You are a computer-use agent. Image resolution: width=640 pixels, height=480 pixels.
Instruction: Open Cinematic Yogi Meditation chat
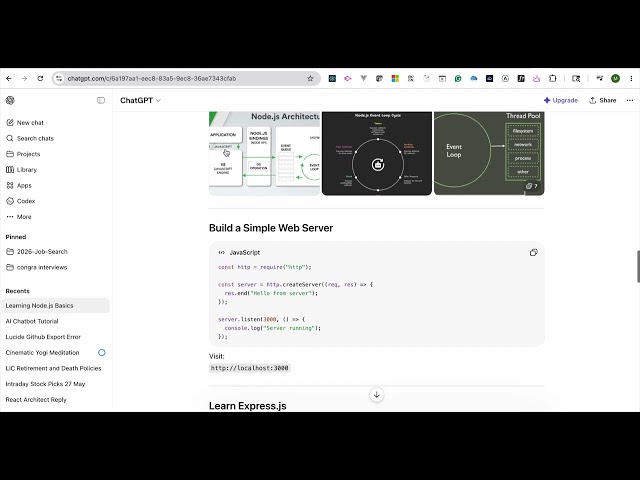click(42, 352)
